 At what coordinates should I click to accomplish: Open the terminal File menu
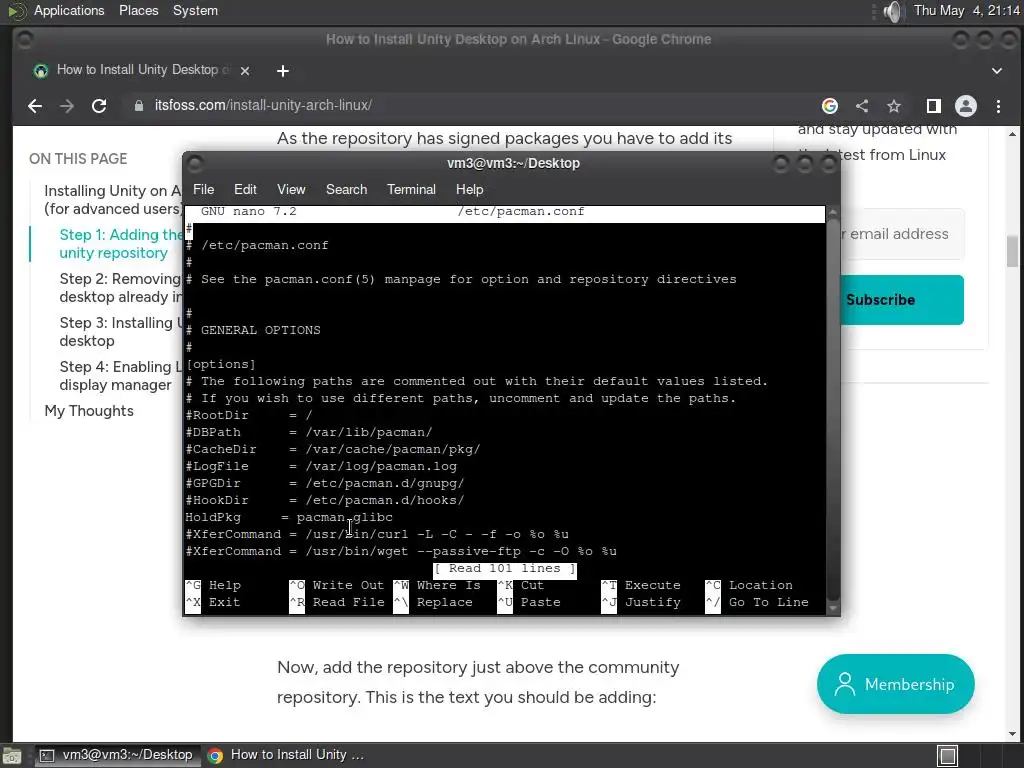tap(203, 189)
